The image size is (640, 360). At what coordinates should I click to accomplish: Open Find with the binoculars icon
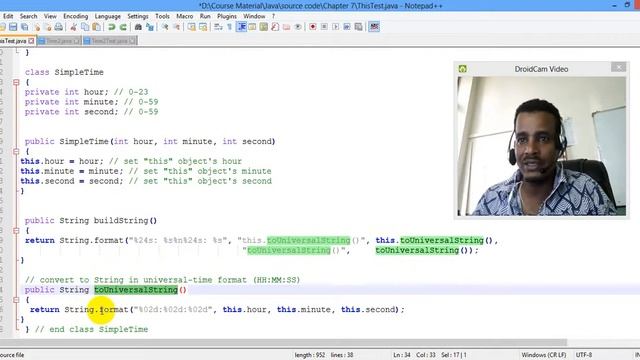click(x=138, y=27)
